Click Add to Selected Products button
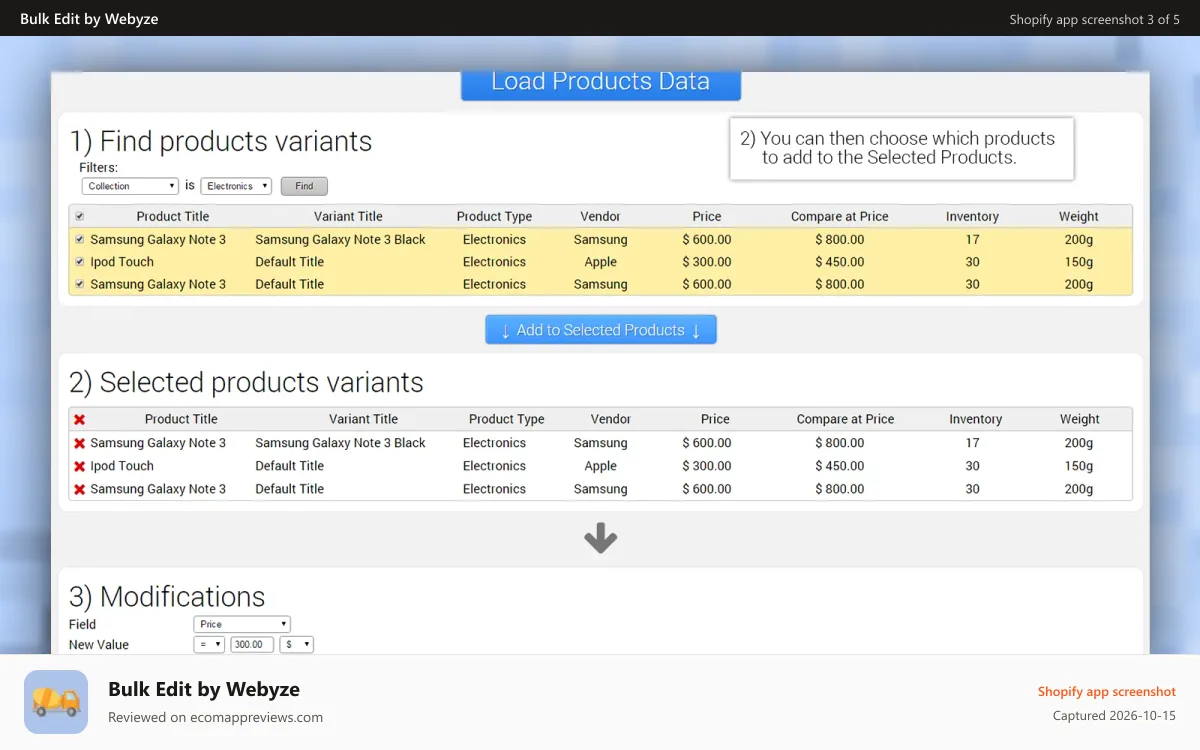Image resolution: width=1200 pixels, height=750 pixels. pyautogui.click(x=601, y=330)
